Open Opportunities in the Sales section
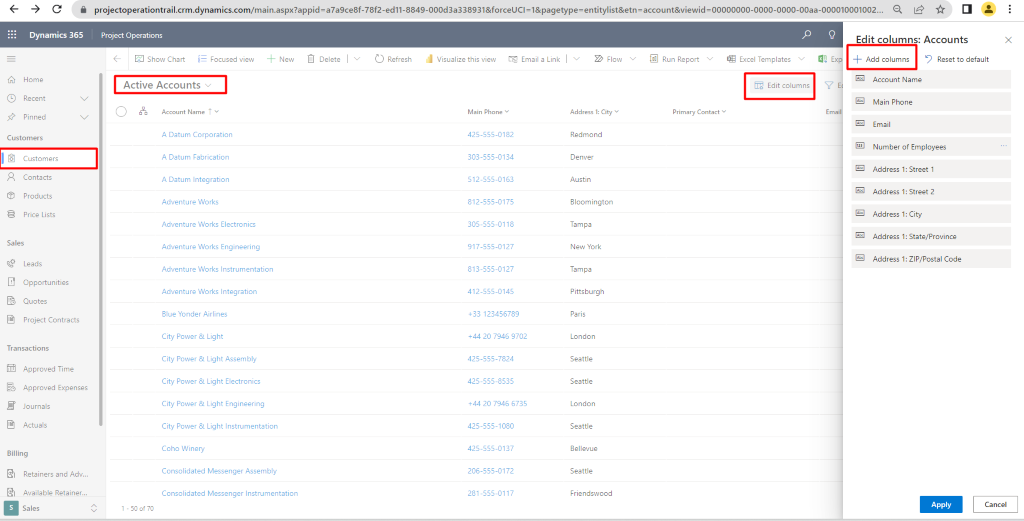 [46, 282]
